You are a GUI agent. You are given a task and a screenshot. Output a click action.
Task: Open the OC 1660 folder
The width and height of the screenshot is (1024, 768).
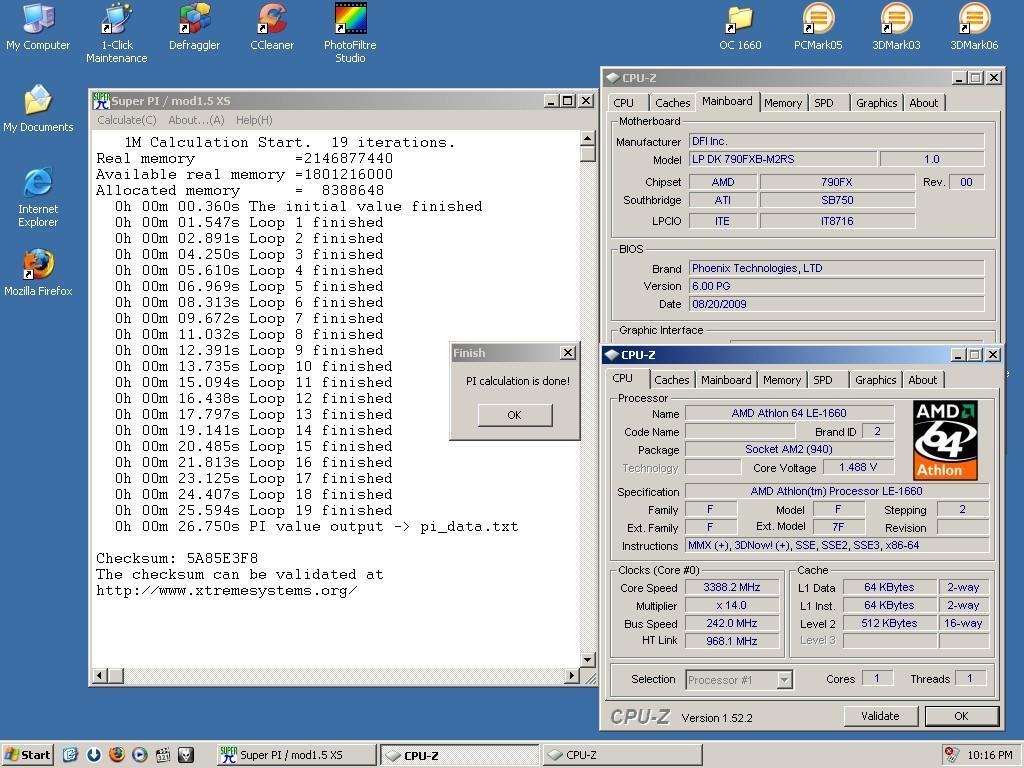740,27
